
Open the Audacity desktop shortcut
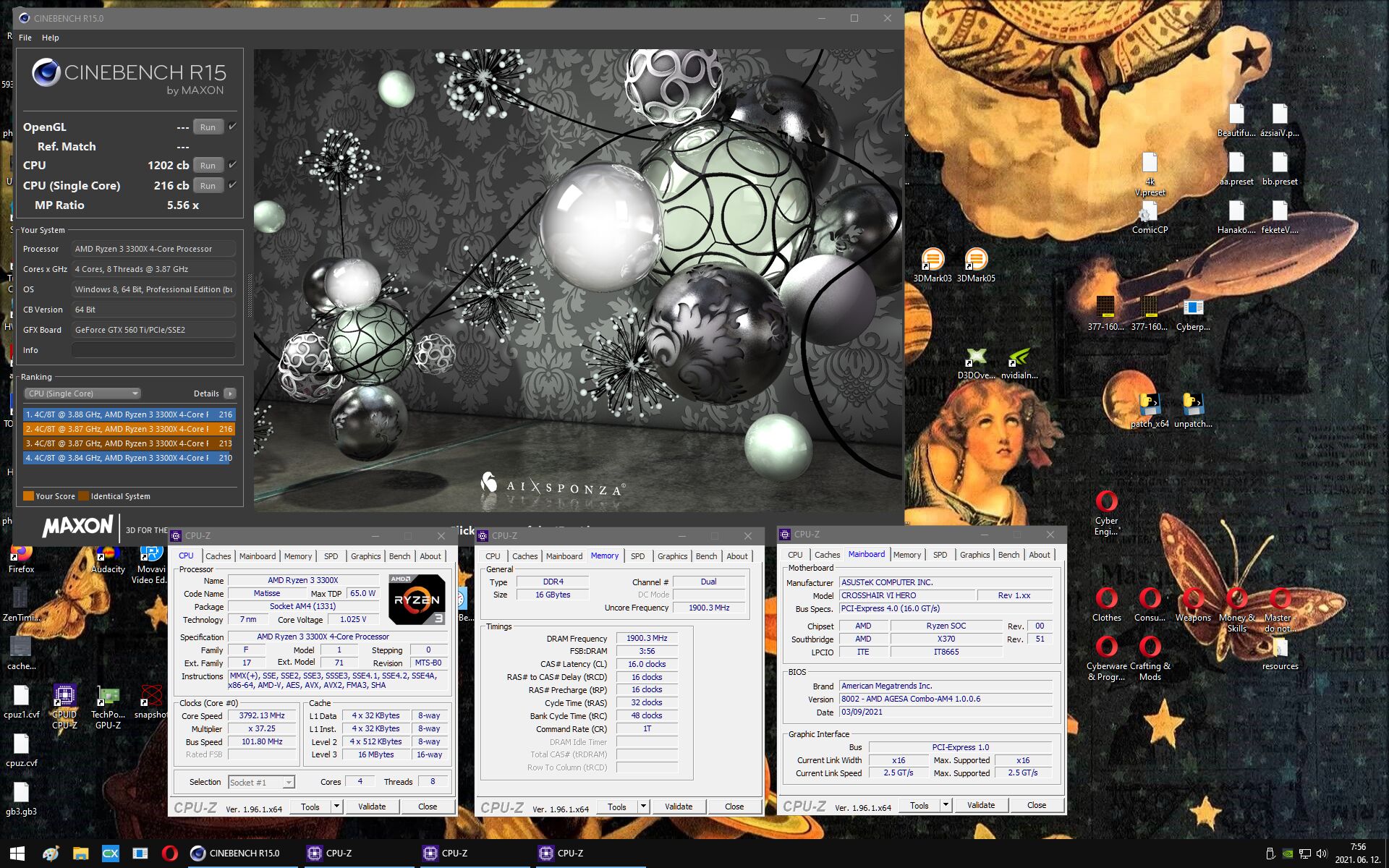coord(109,553)
